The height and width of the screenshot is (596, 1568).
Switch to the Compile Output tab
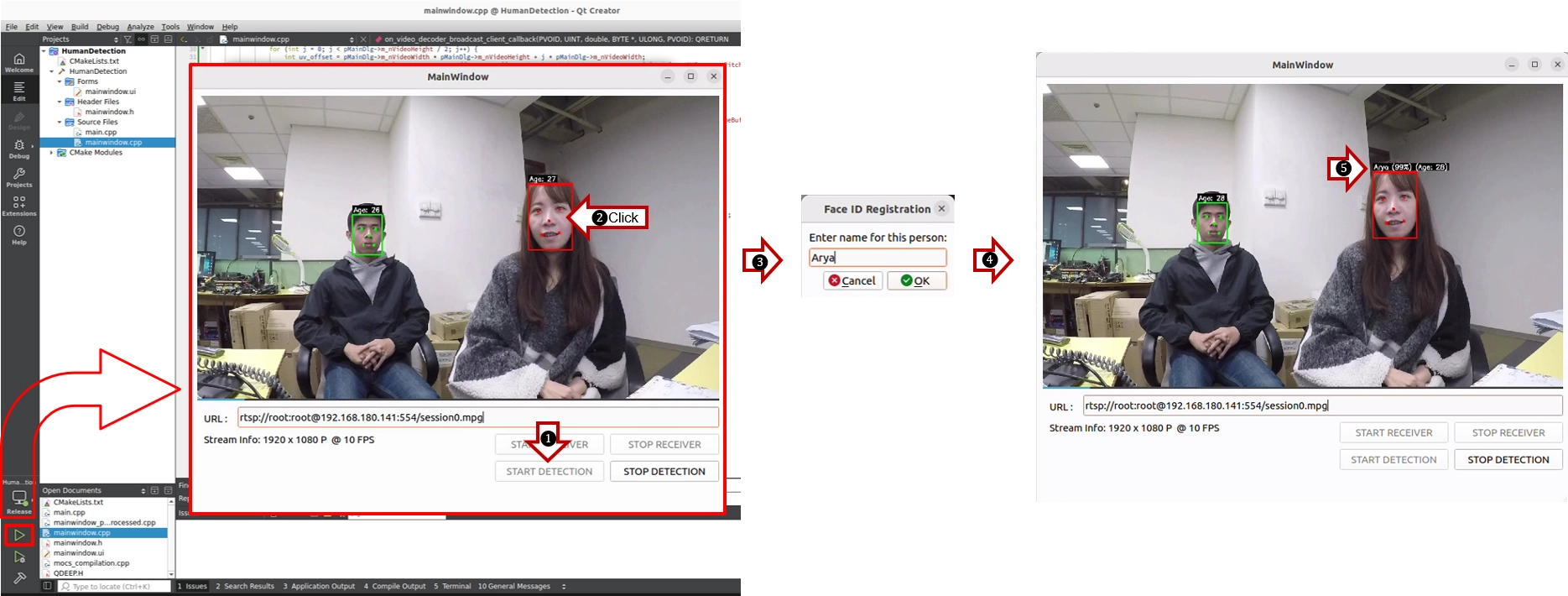(x=395, y=586)
